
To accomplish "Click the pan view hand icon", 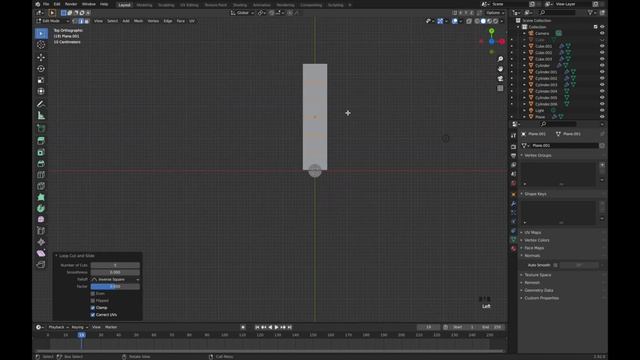I will pyautogui.click(x=500, y=69).
